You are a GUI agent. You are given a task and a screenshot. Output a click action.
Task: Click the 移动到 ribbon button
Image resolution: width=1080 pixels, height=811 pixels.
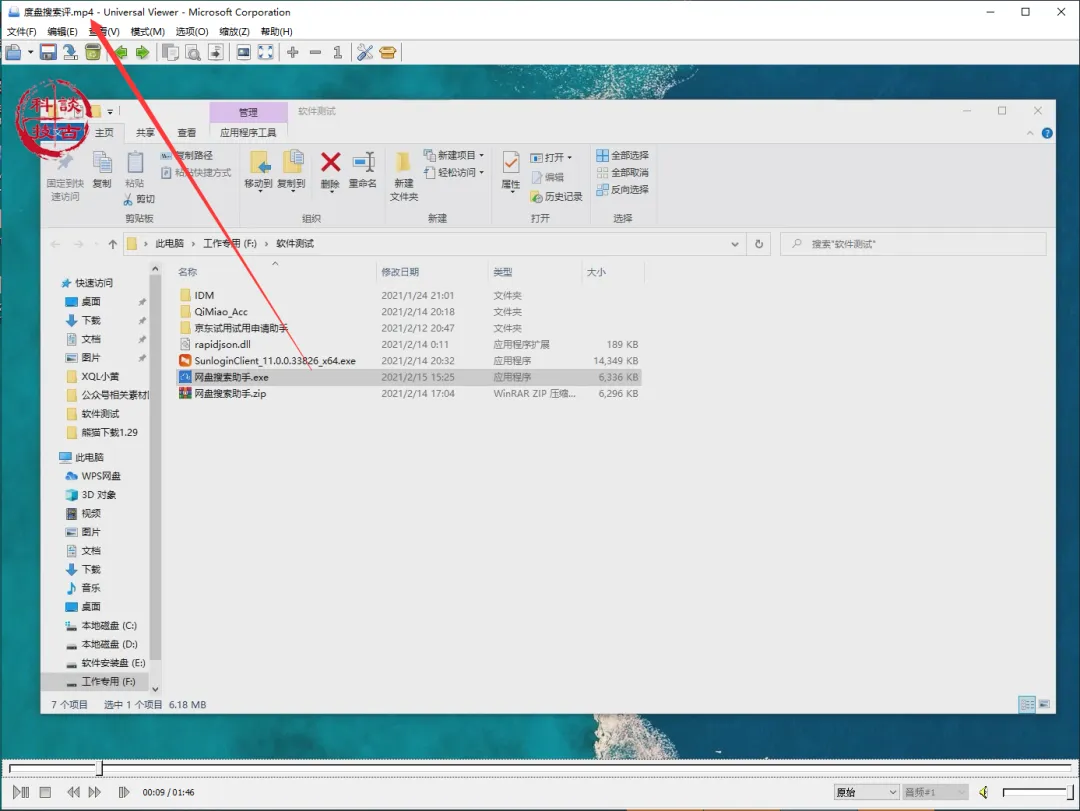pos(258,171)
